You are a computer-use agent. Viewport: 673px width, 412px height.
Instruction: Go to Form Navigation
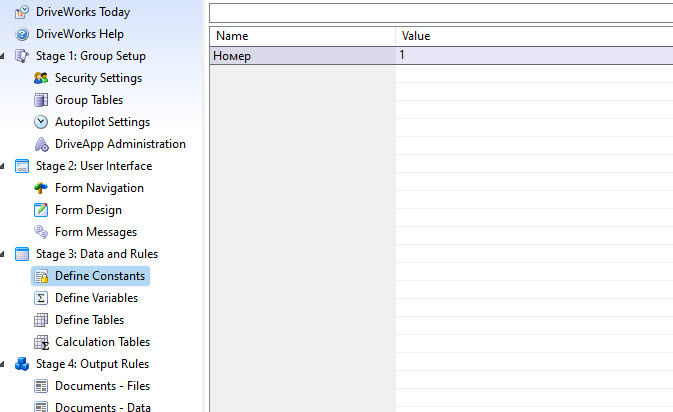[99, 188]
